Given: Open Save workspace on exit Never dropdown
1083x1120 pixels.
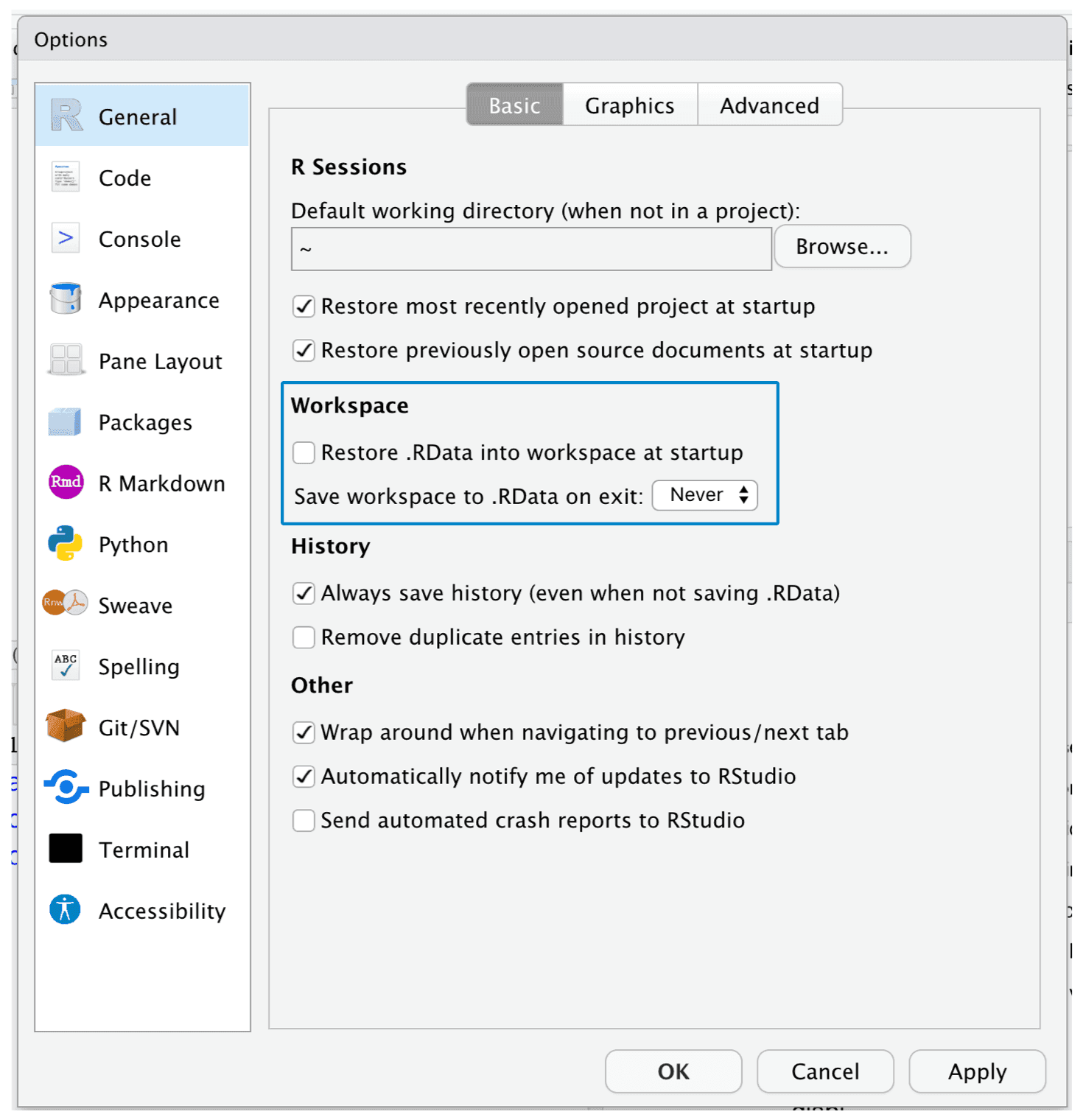Looking at the screenshot, I should (704, 495).
